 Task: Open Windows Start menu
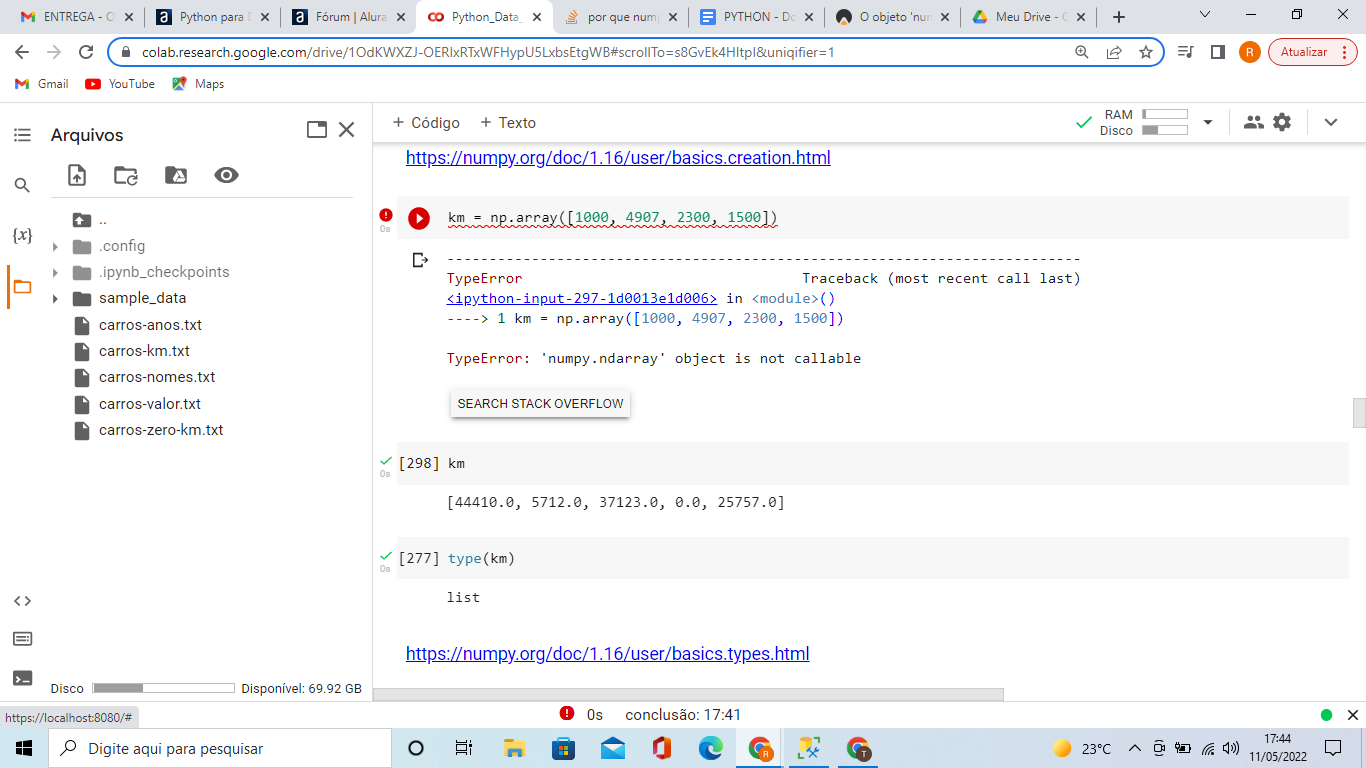[24, 748]
